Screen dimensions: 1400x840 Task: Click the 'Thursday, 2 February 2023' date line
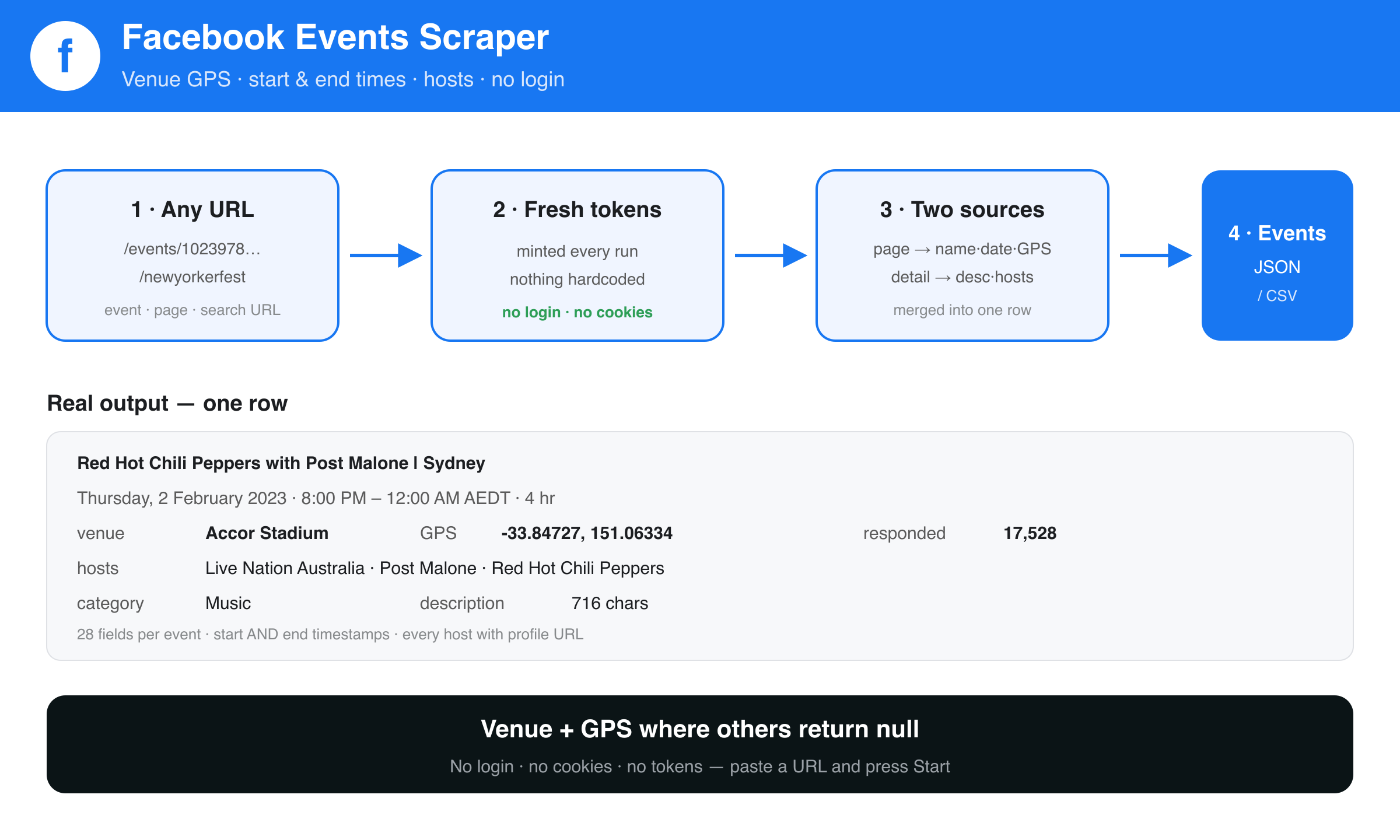coord(316,498)
